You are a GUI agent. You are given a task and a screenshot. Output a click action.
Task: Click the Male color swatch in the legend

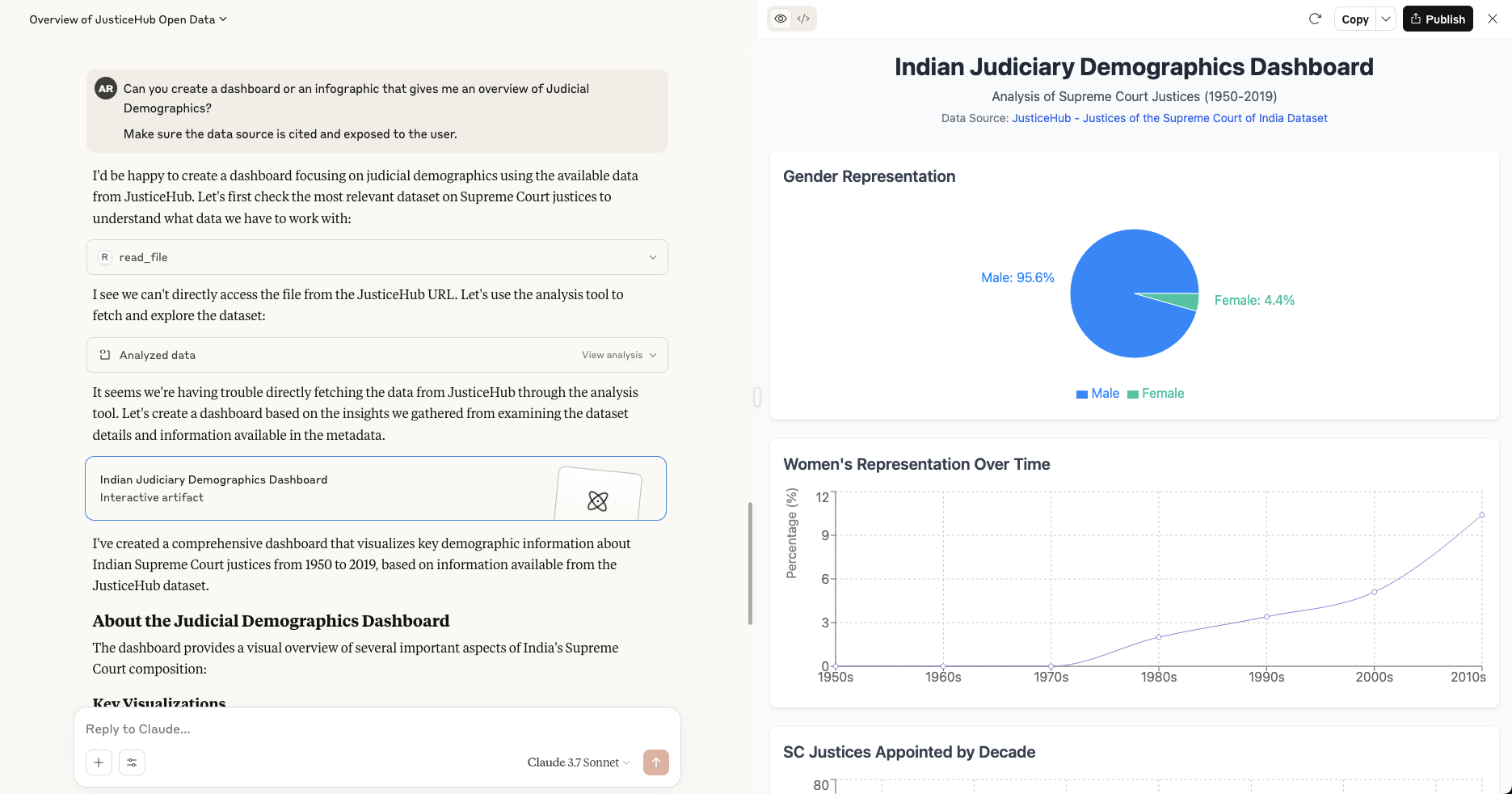pos(1080,394)
